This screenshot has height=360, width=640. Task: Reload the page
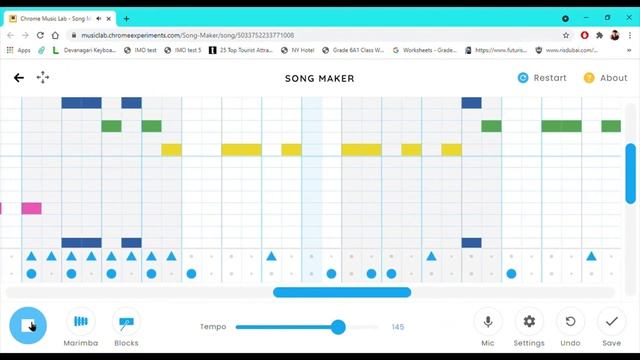tap(40, 36)
